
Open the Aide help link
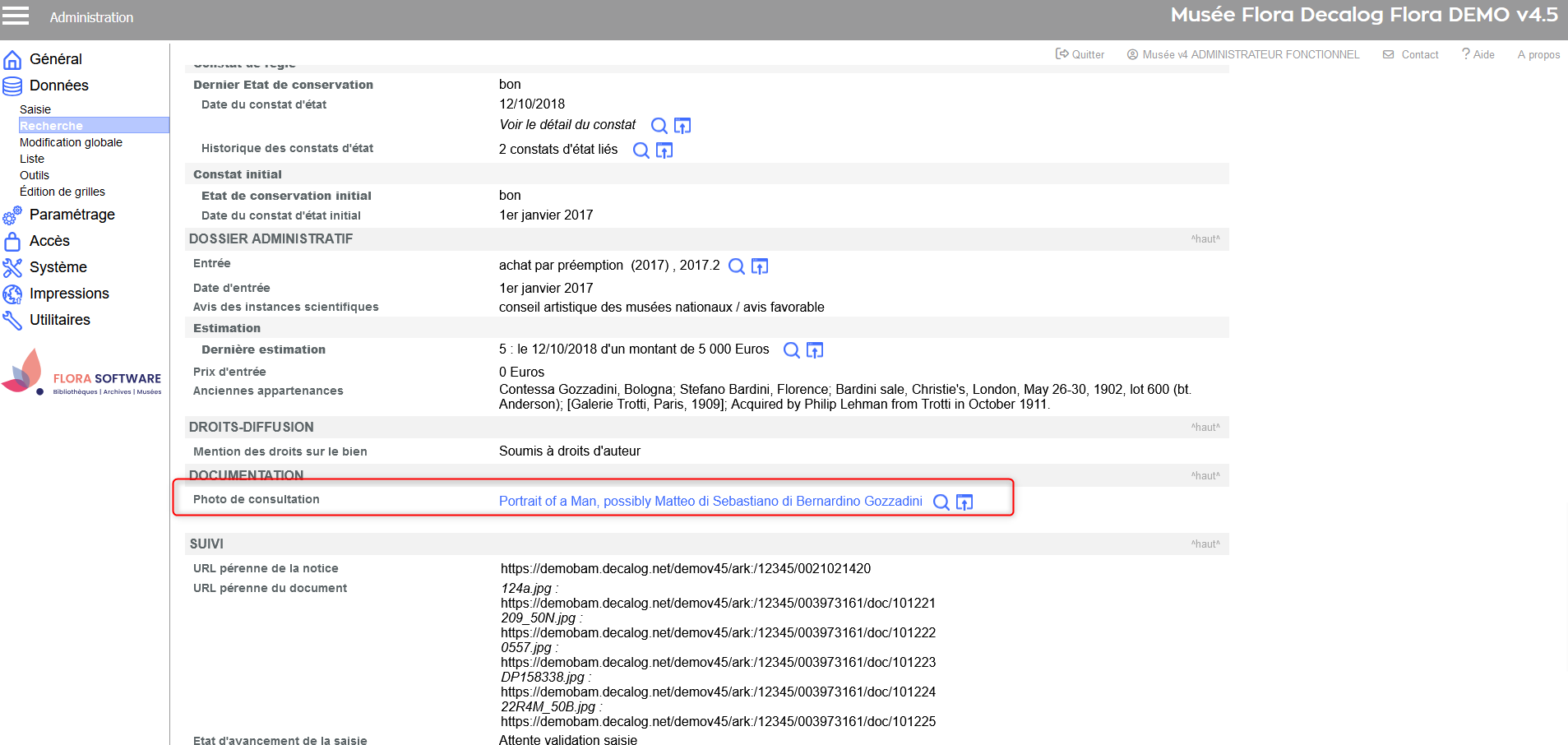click(1478, 55)
